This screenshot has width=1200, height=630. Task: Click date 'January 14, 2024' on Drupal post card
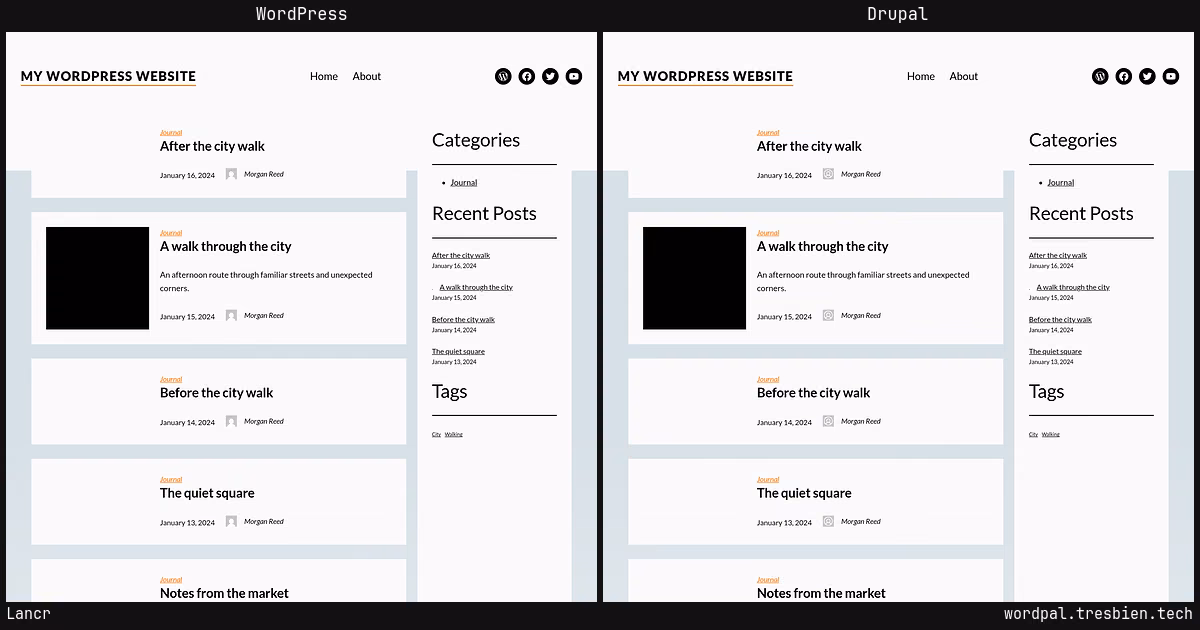pos(784,422)
